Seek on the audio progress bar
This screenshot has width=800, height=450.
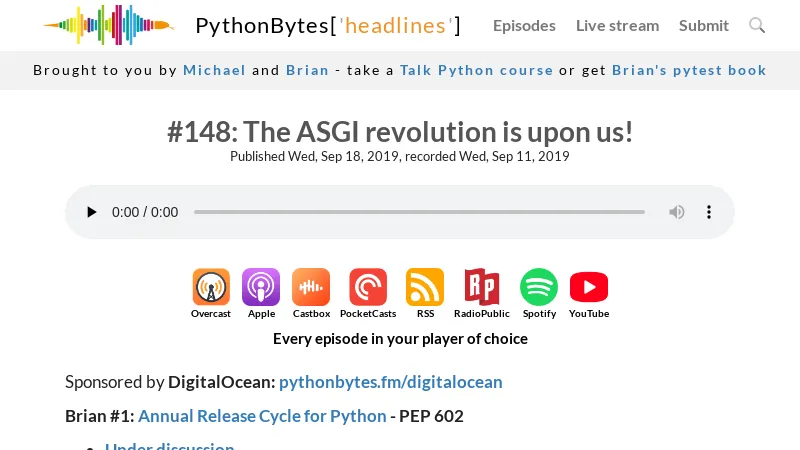click(x=419, y=212)
